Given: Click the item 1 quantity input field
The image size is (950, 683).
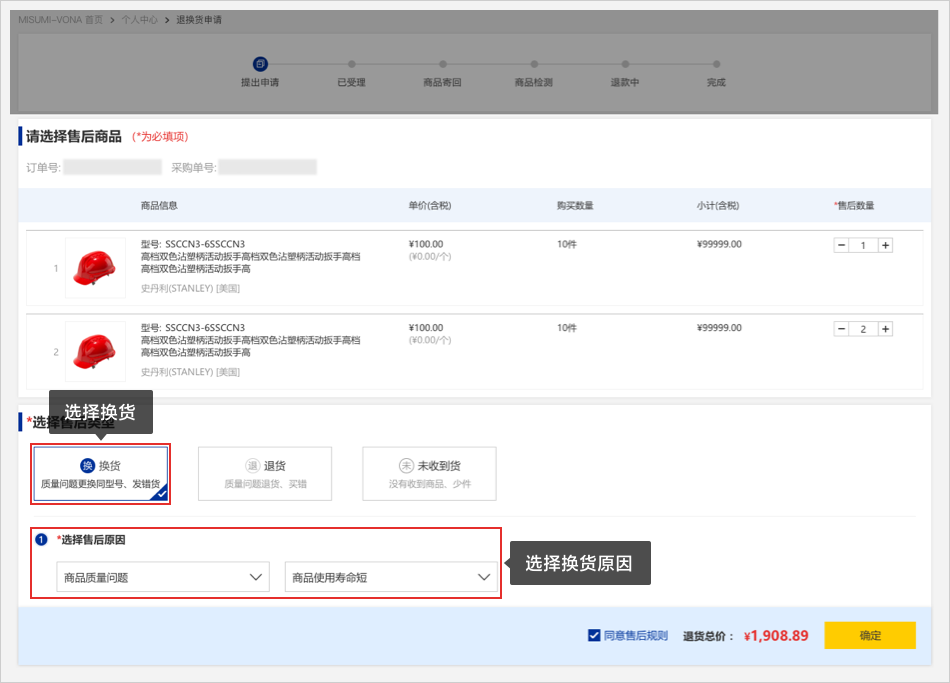Looking at the screenshot, I should pyautogui.click(x=863, y=245).
